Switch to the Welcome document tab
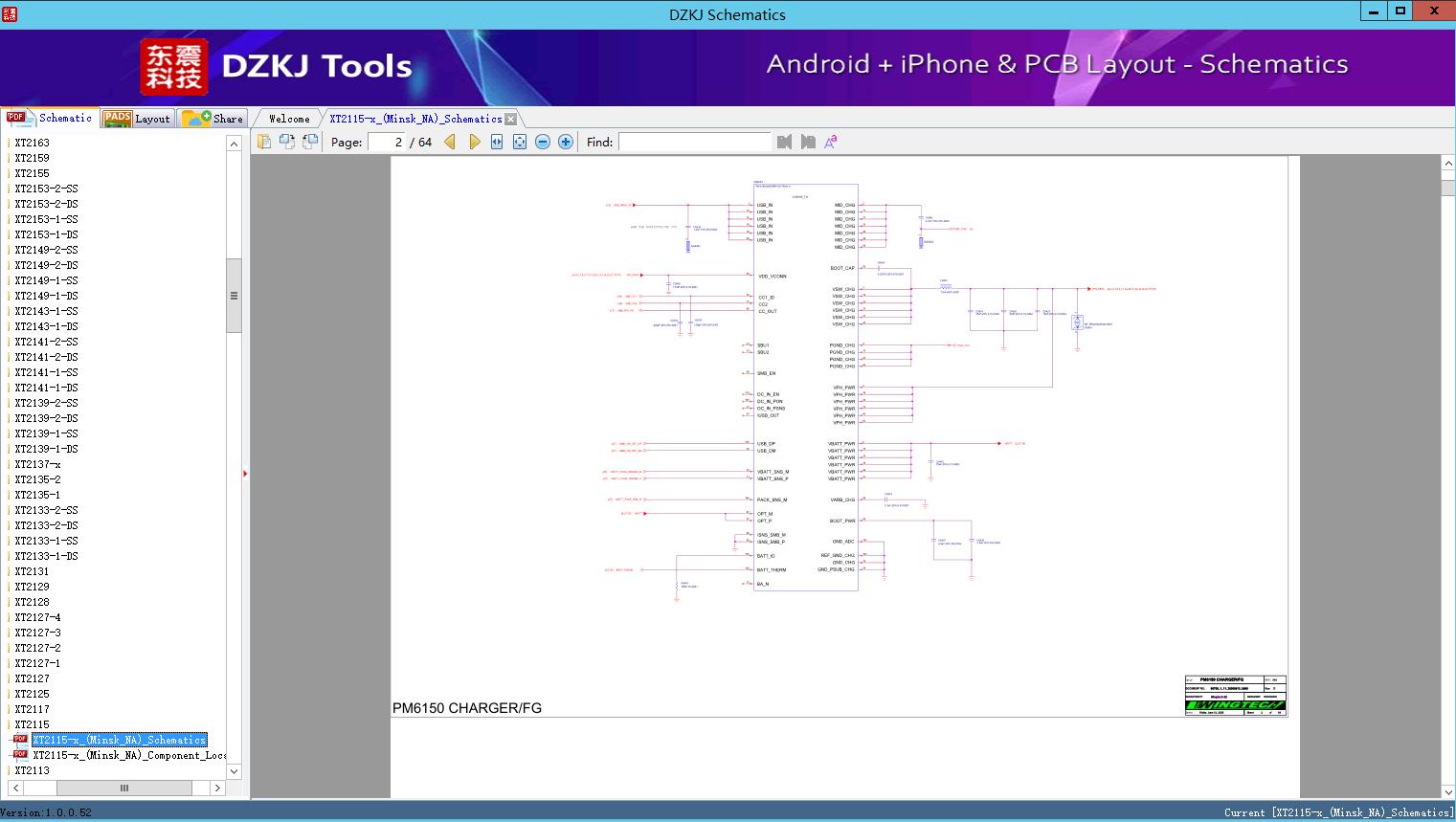The width and height of the screenshot is (1456, 822). click(289, 119)
